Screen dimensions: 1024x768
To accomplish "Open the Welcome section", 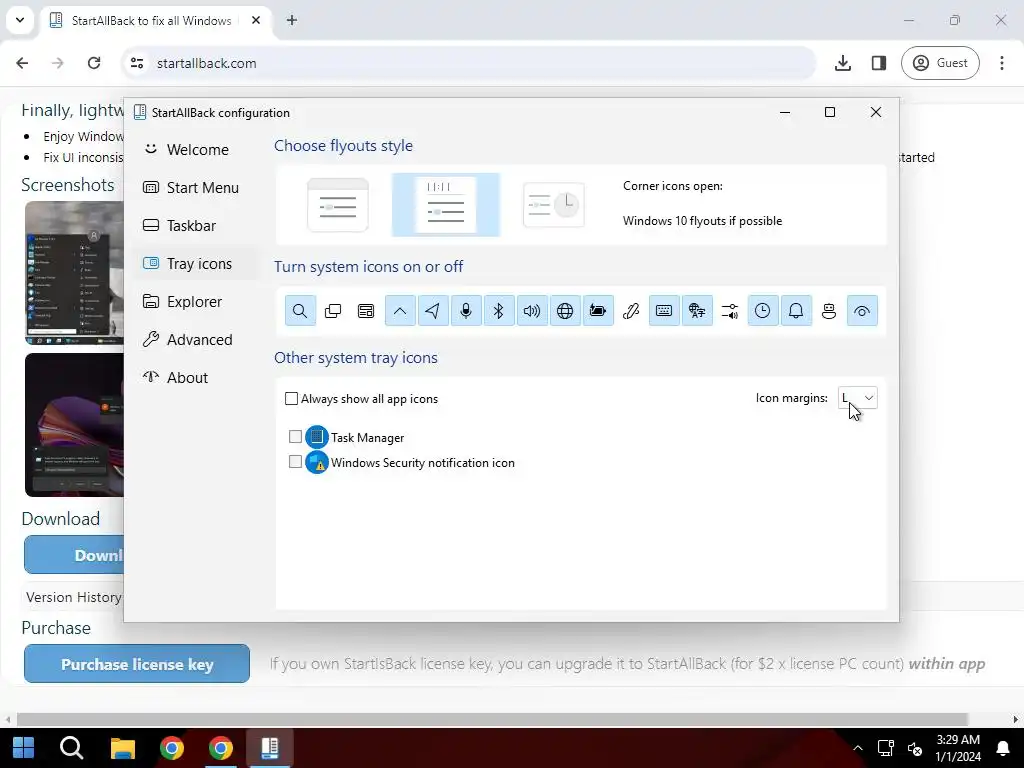I will 196,150.
